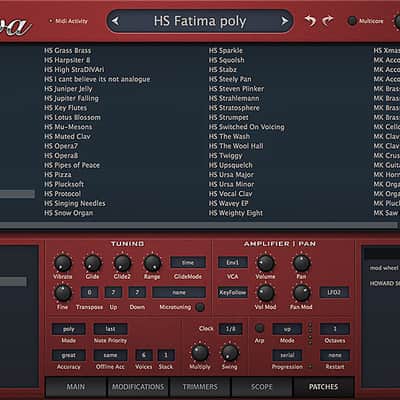The width and height of the screenshot is (400, 400).
Task: Toggle the Microtuning button
Action: coord(200,307)
